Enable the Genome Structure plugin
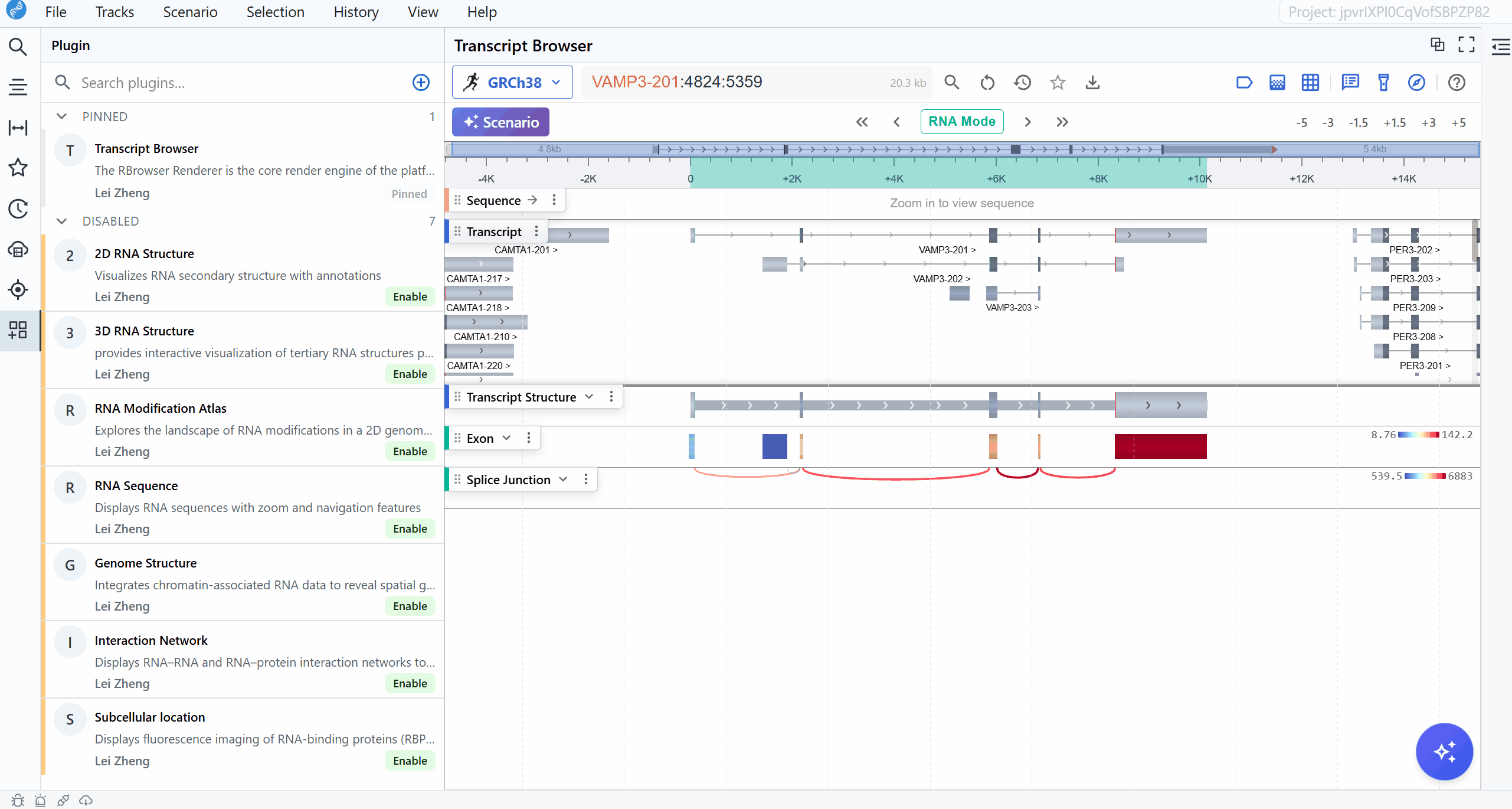The width and height of the screenshot is (1512, 809). click(x=410, y=606)
